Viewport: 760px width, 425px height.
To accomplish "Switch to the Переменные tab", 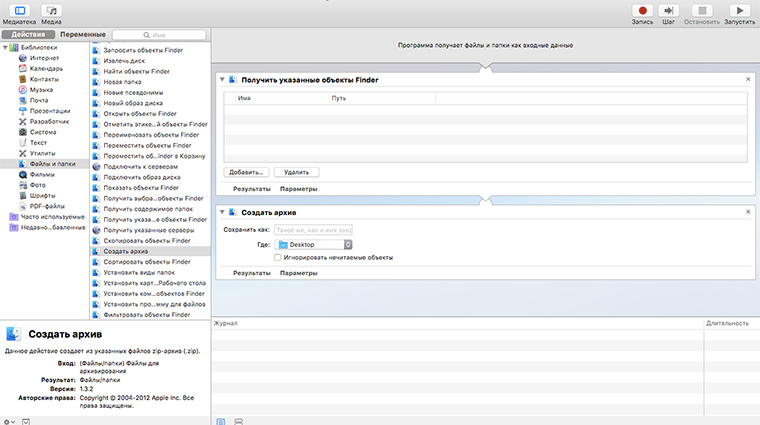I will pos(83,34).
